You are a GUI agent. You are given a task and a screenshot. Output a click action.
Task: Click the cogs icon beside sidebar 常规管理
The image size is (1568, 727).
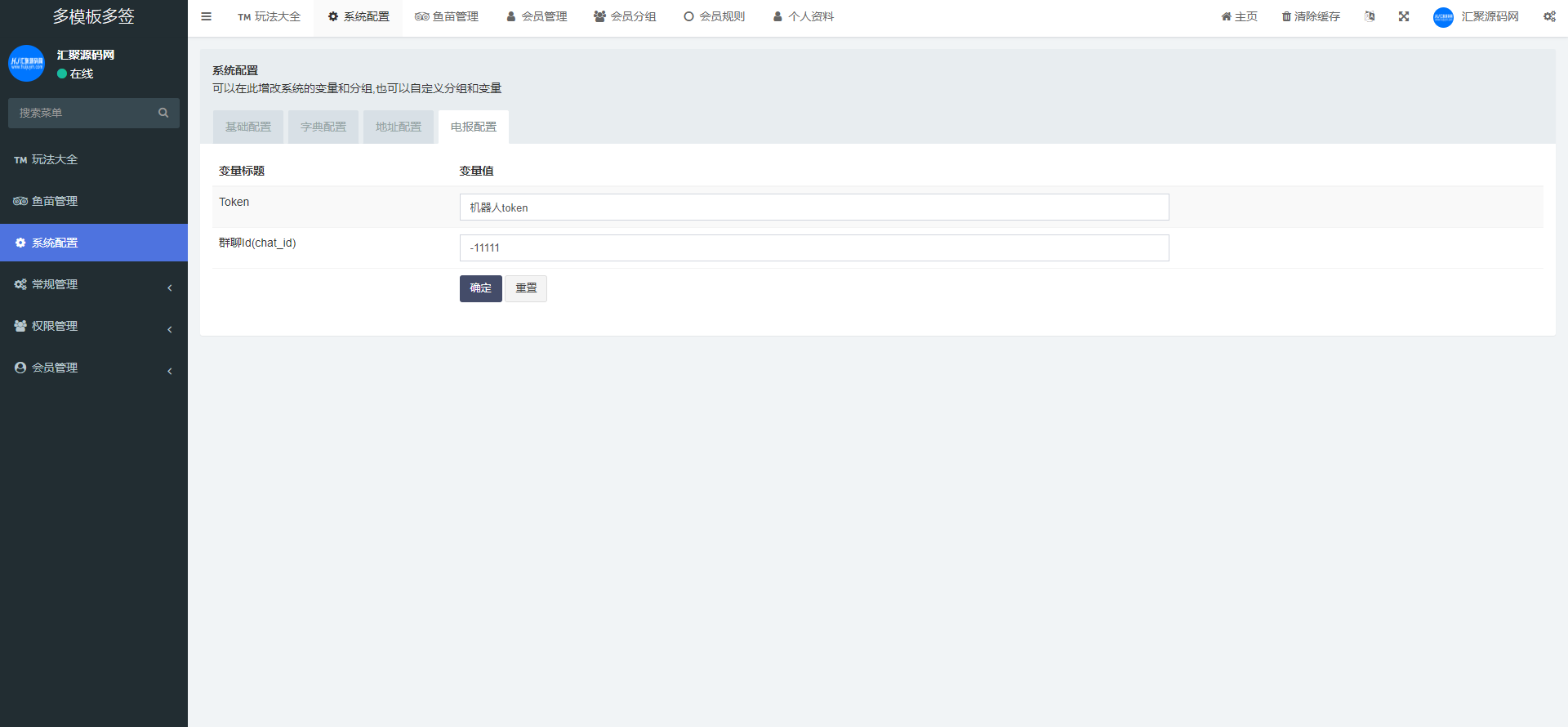coord(20,284)
